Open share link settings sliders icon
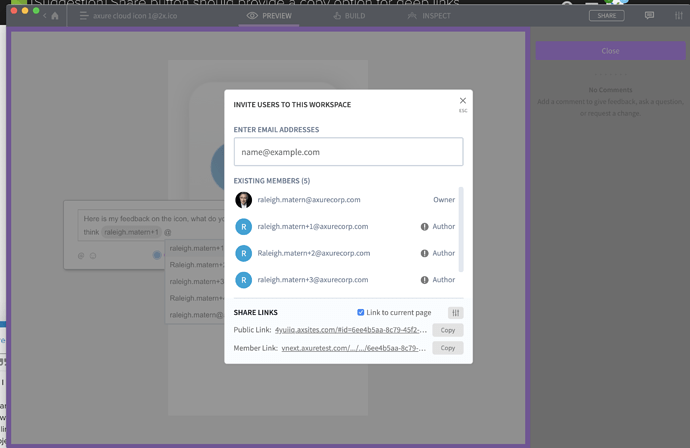Image resolution: width=690 pixels, height=448 pixels. tap(455, 313)
